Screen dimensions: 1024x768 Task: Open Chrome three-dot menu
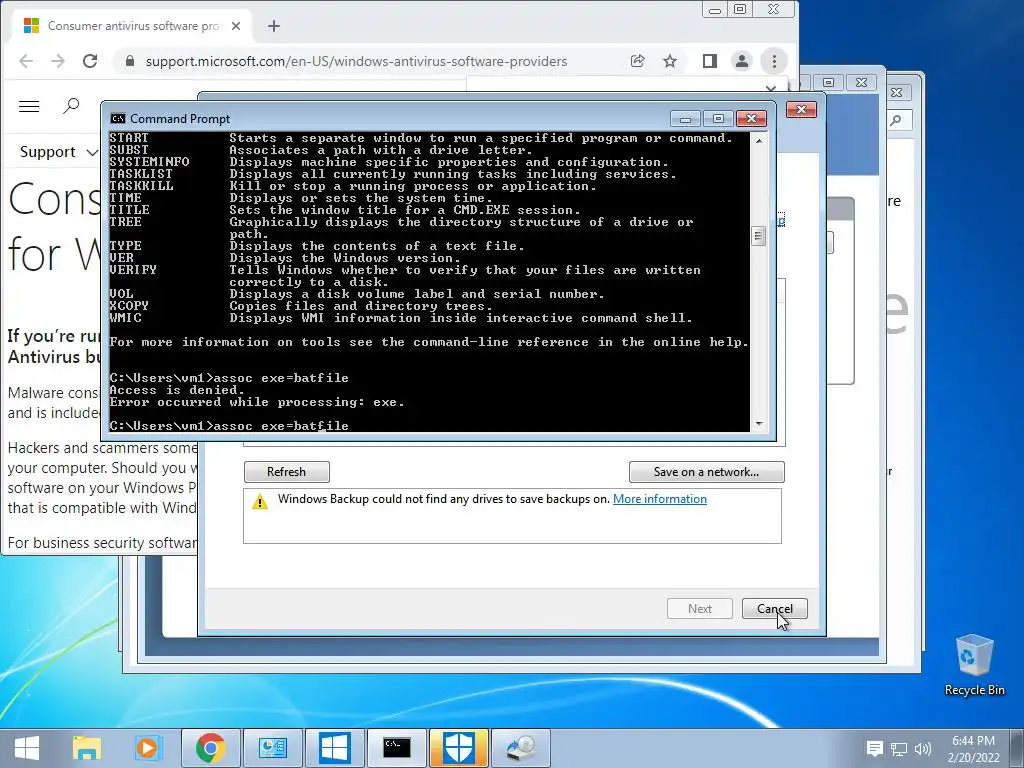[775, 61]
